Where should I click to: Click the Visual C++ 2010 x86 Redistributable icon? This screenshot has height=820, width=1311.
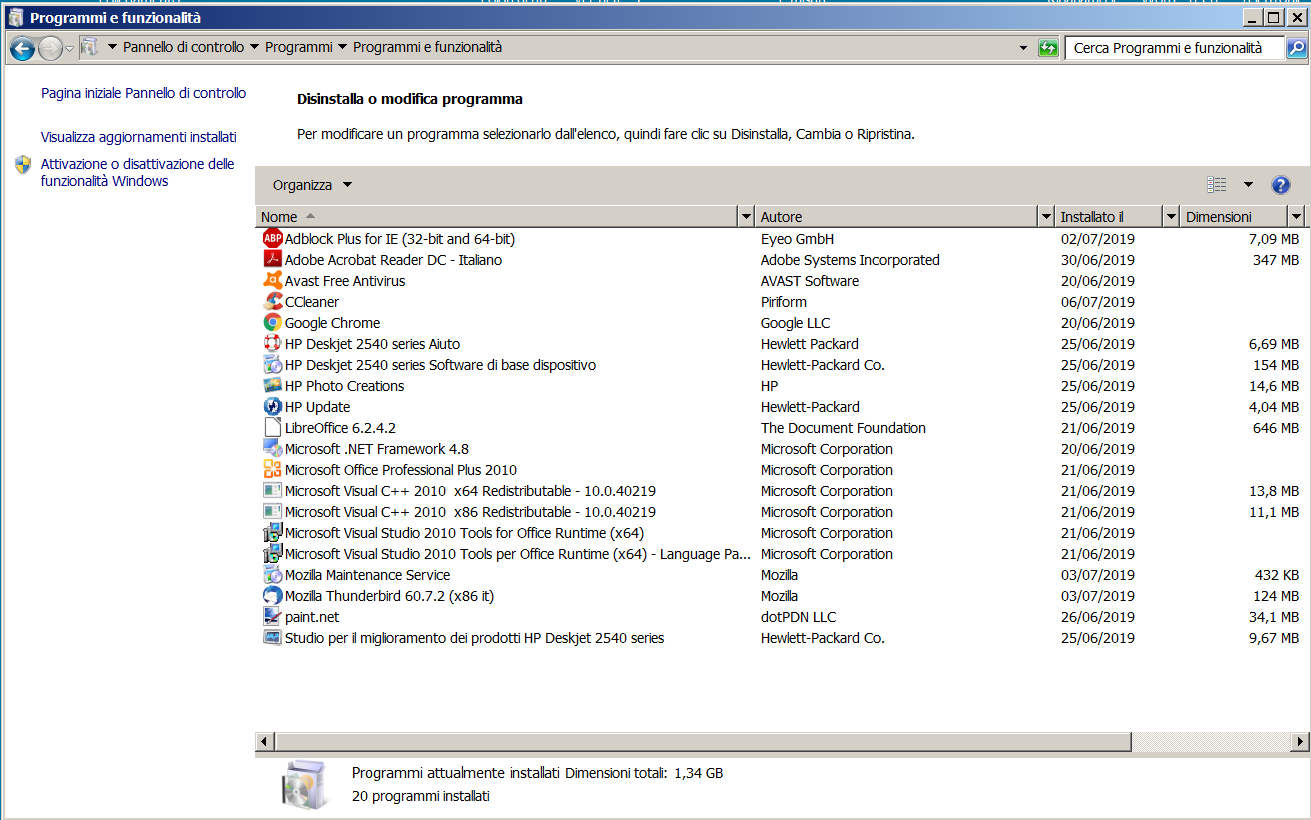[272, 512]
